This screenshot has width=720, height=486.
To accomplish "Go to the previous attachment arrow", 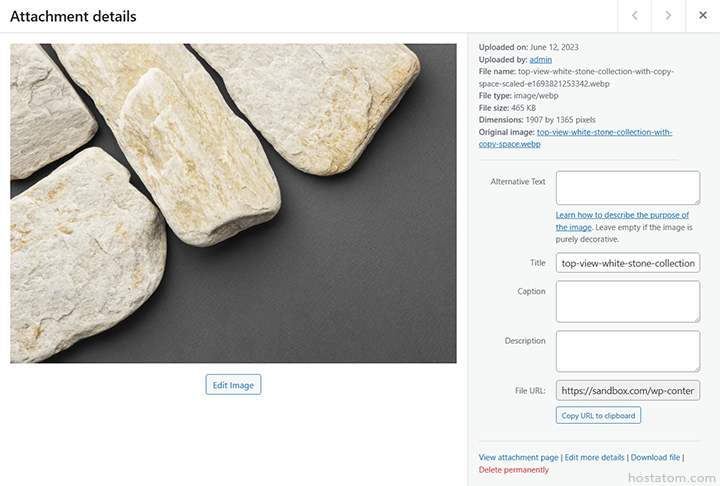I will [634, 16].
